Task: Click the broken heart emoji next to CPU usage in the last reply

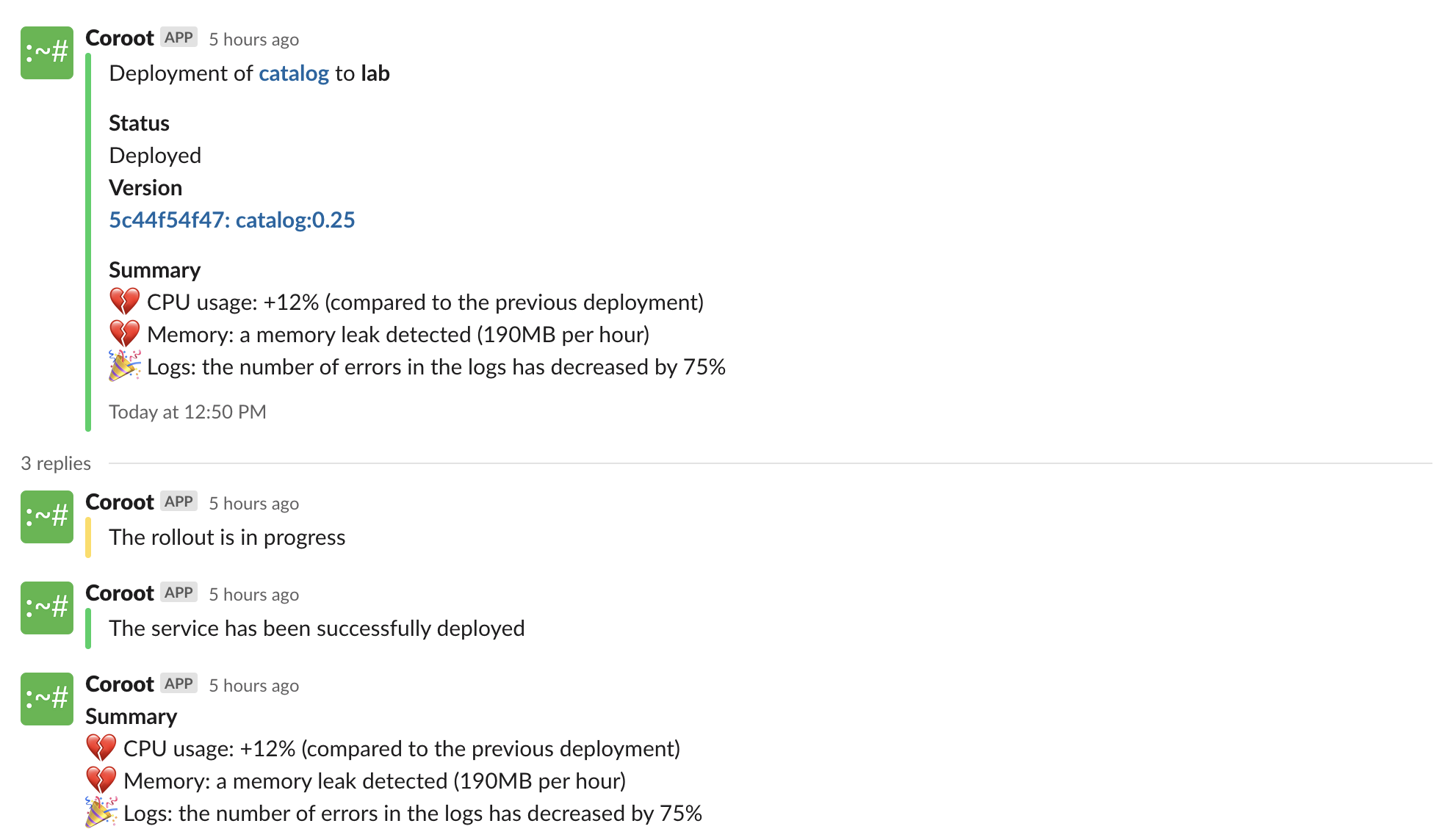Action: pos(101,748)
